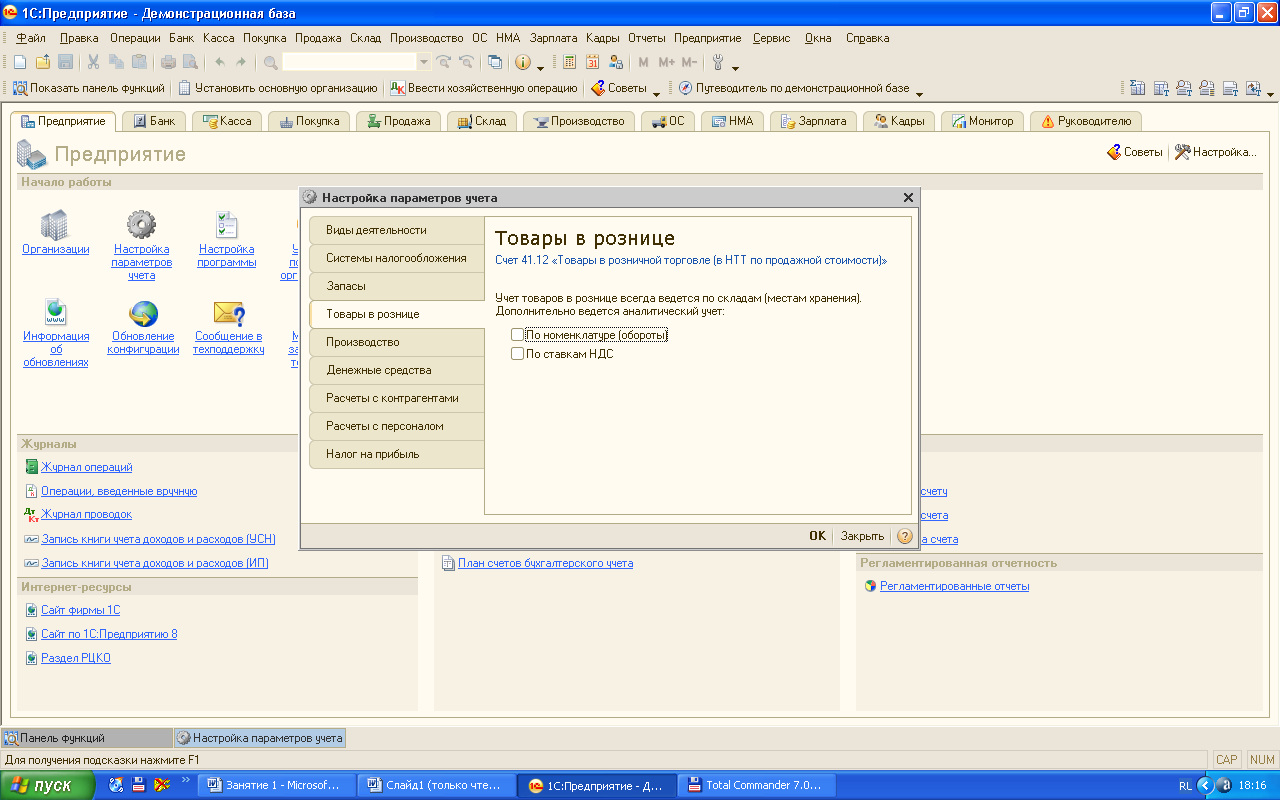Click Показать панель функций button

[88, 88]
